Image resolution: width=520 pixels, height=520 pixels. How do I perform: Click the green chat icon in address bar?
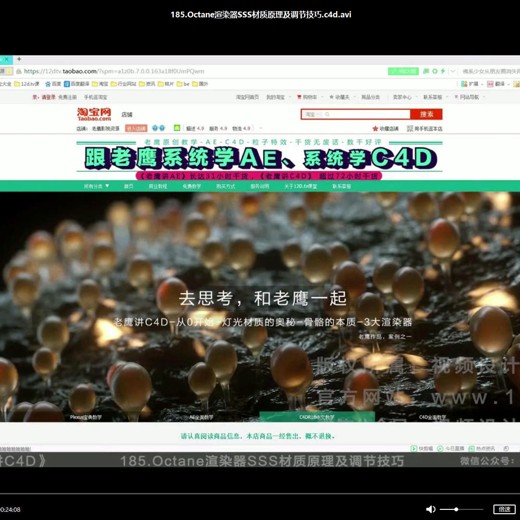pos(426,71)
